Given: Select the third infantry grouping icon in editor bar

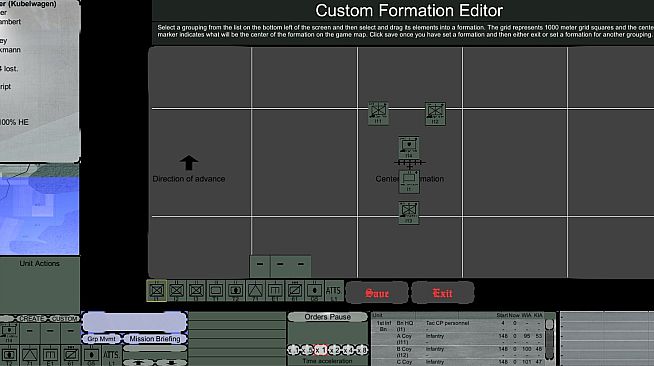Looking at the screenshot, I should pos(196,291).
